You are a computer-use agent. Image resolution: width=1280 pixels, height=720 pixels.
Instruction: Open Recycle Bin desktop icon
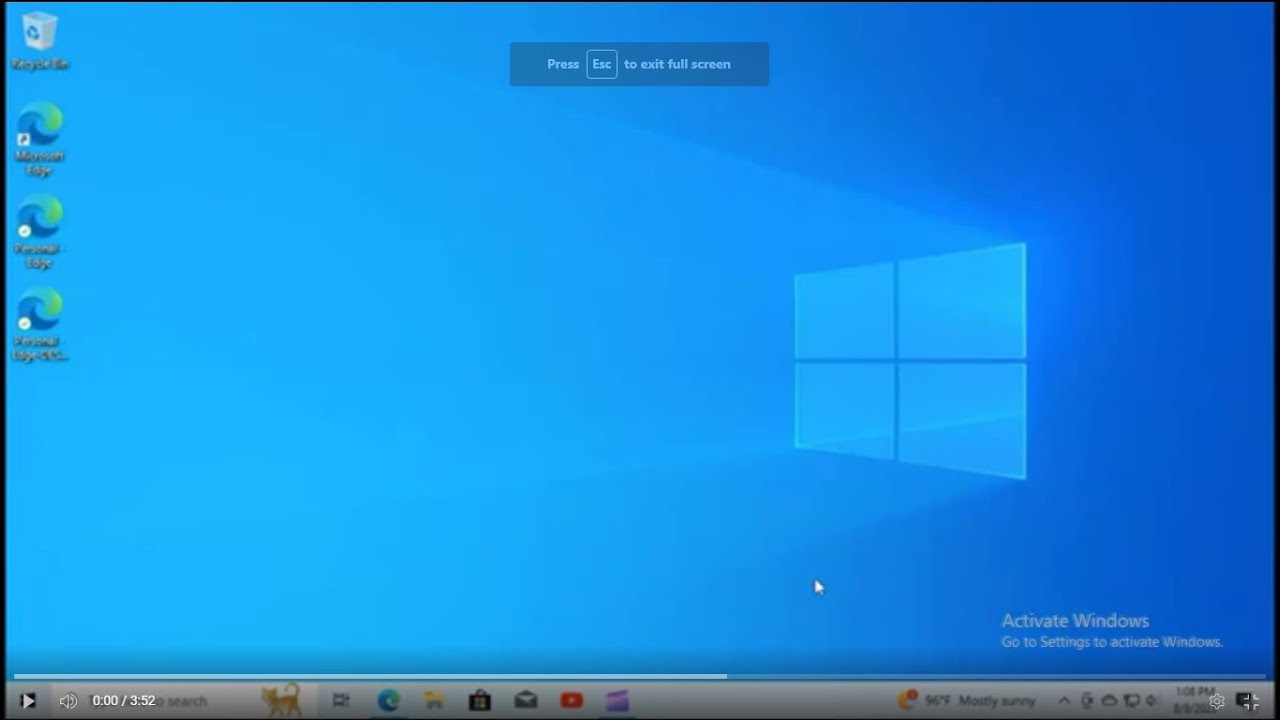pyautogui.click(x=40, y=41)
